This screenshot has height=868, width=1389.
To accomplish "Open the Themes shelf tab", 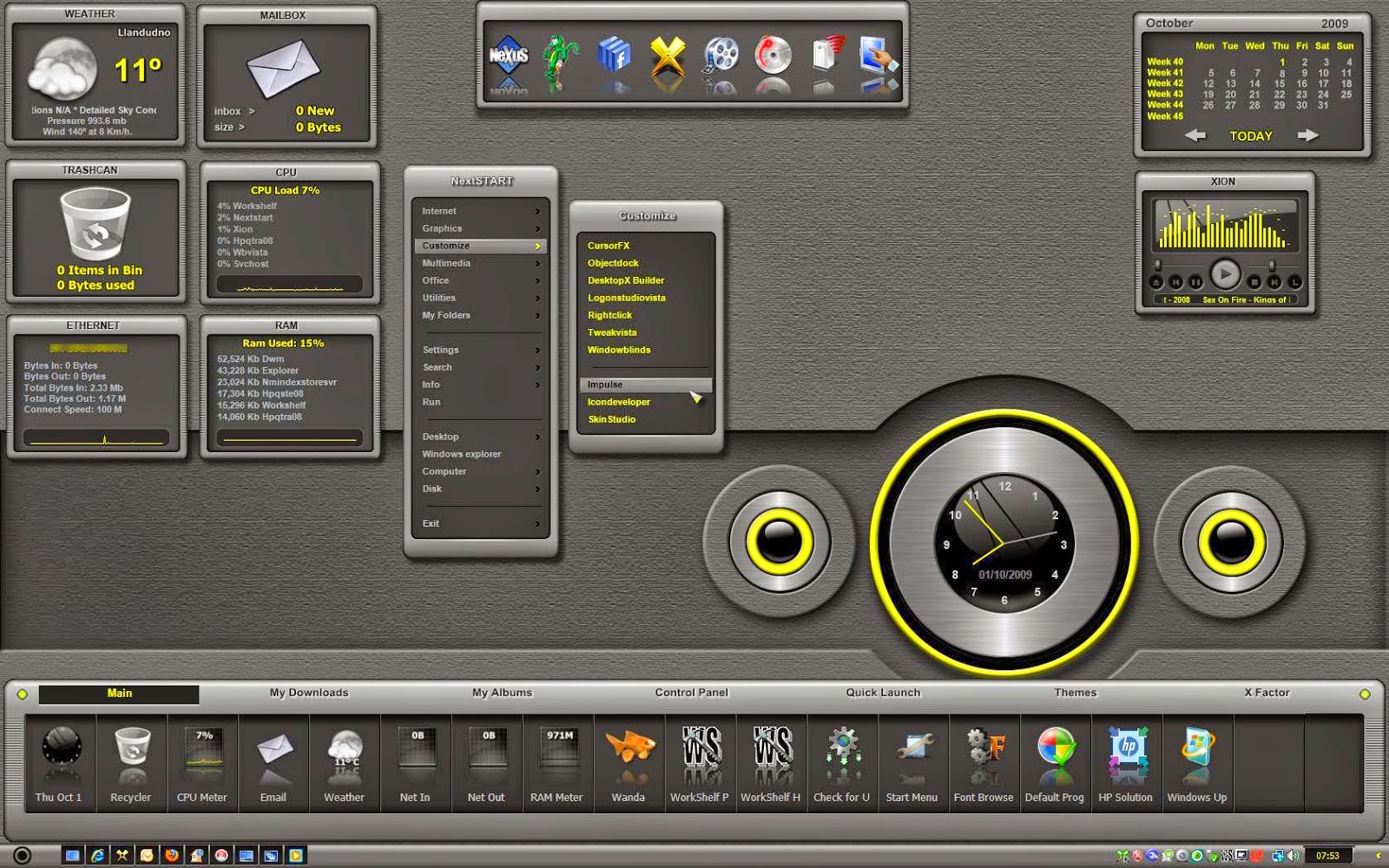I will tap(1076, 693).
